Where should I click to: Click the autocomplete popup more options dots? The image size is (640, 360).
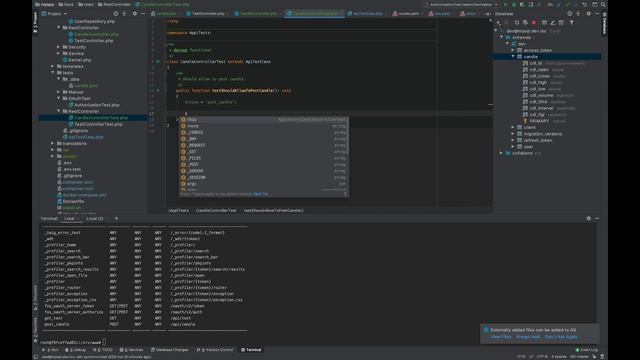click(x=345, y=194)
